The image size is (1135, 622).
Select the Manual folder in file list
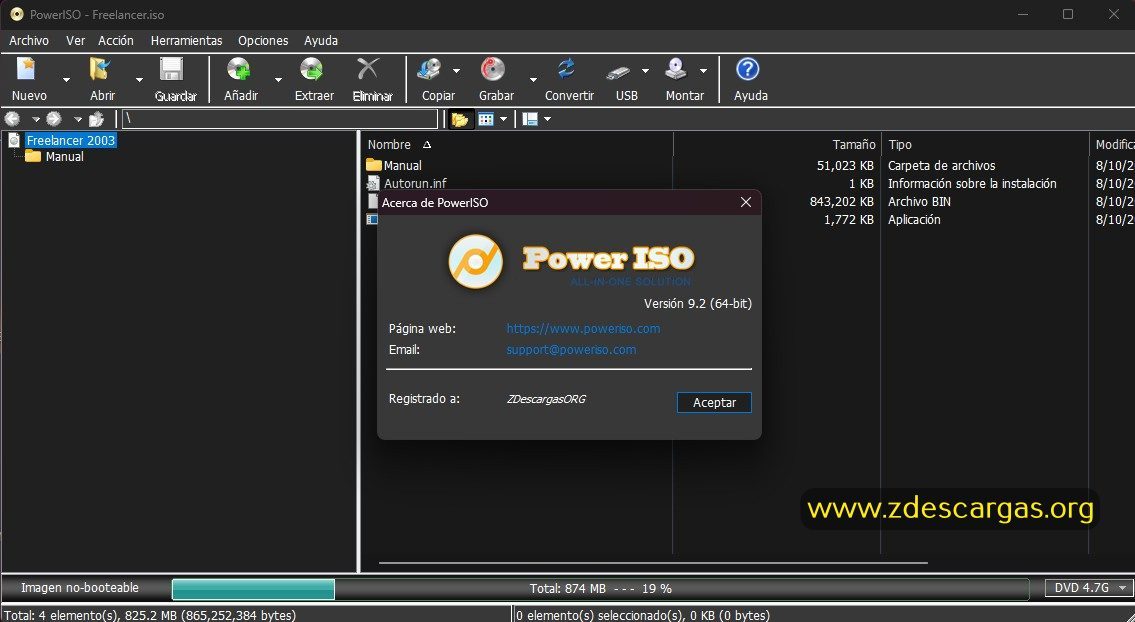click(x=402, y=166)
